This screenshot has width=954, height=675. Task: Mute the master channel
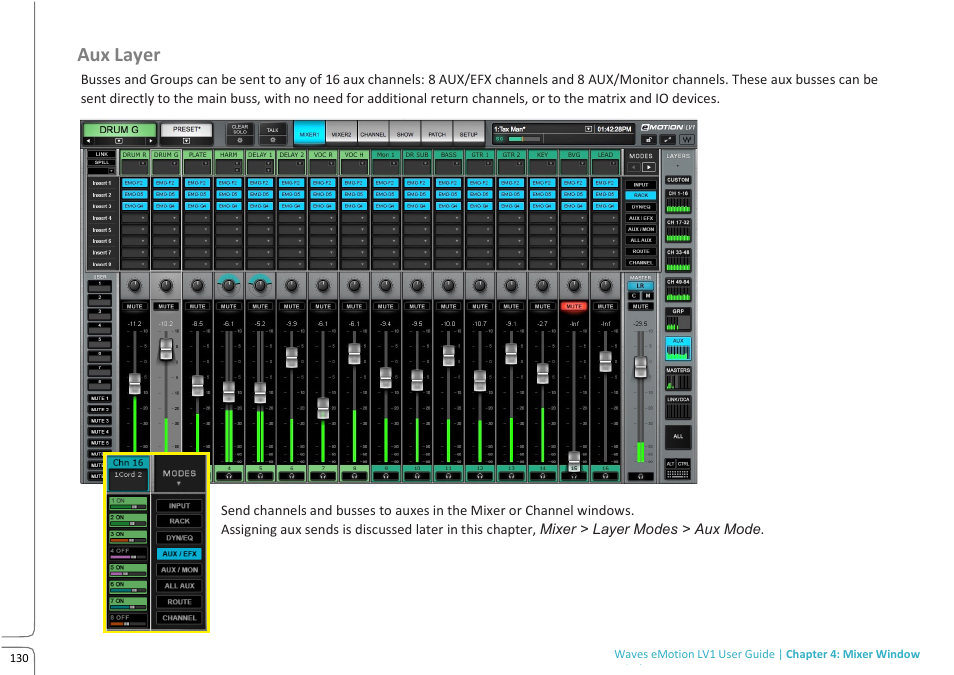(640, 306)
